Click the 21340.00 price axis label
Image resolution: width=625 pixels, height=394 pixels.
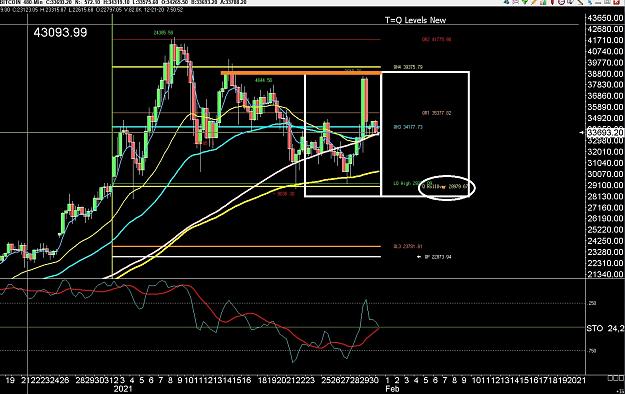tap(606, 274)
